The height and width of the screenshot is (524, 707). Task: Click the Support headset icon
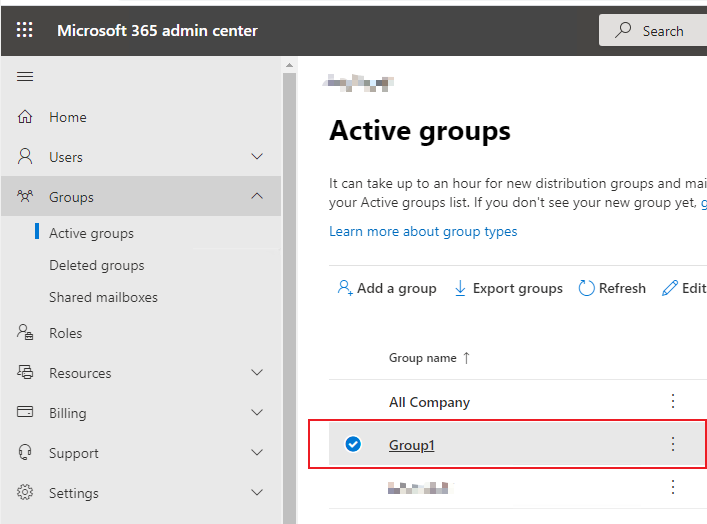click(25, 452)
